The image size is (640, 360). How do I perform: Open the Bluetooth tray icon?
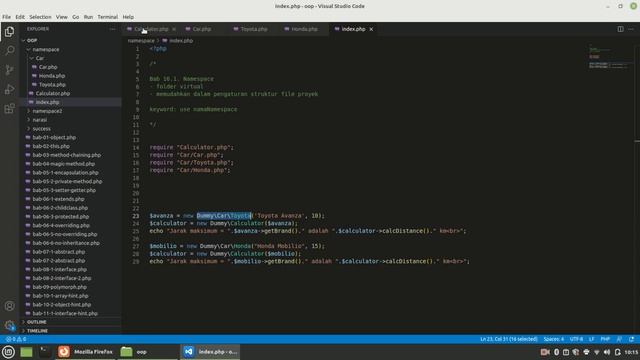point(556,352)
